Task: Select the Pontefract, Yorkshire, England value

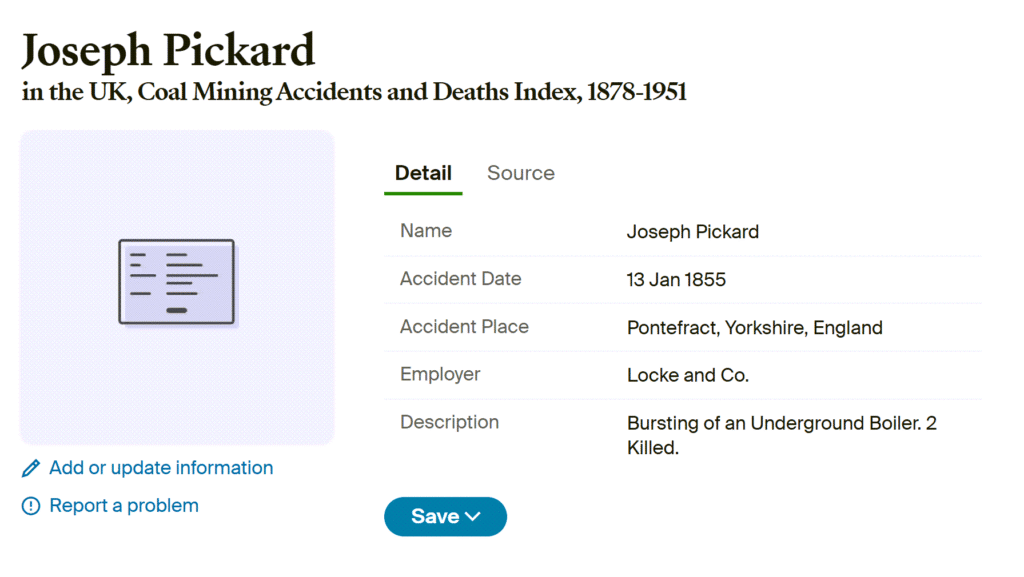Action: [754, 328]
